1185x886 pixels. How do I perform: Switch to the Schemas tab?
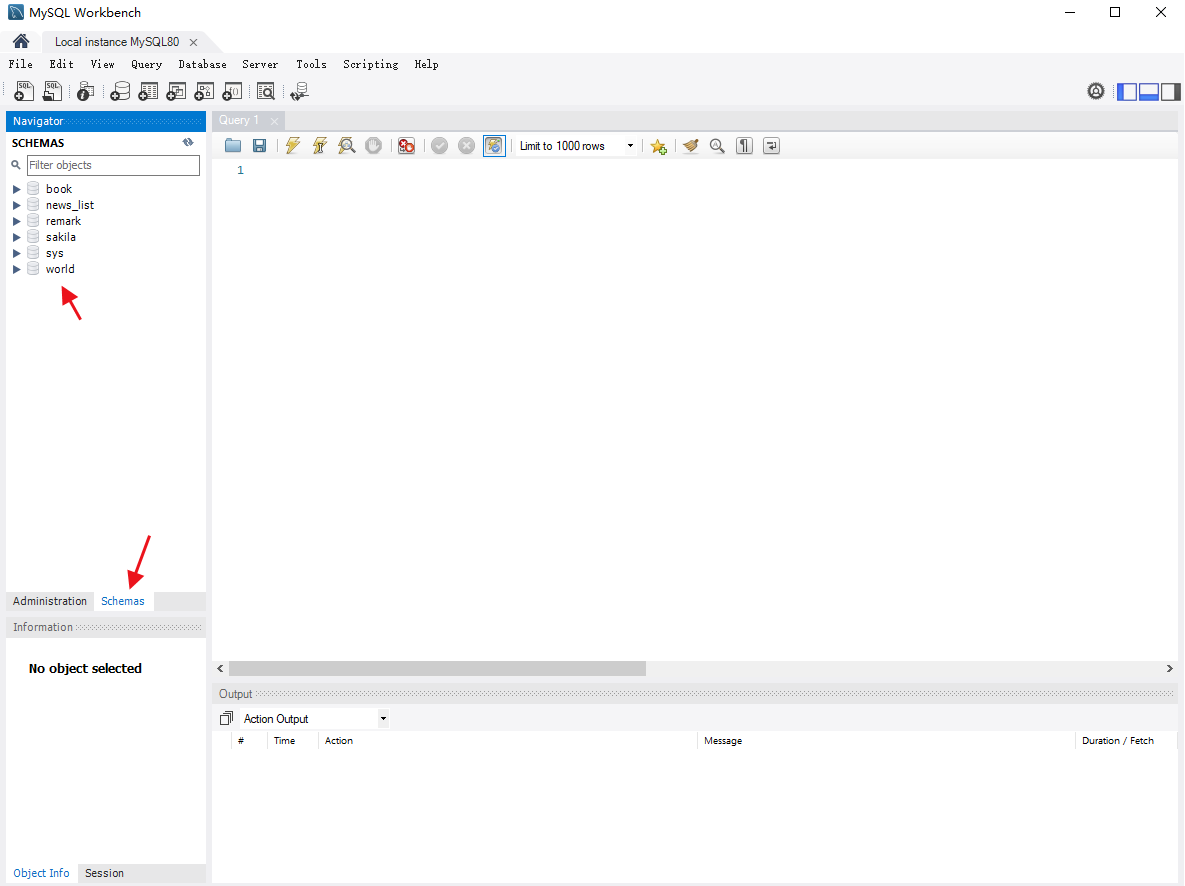point(122,601)
